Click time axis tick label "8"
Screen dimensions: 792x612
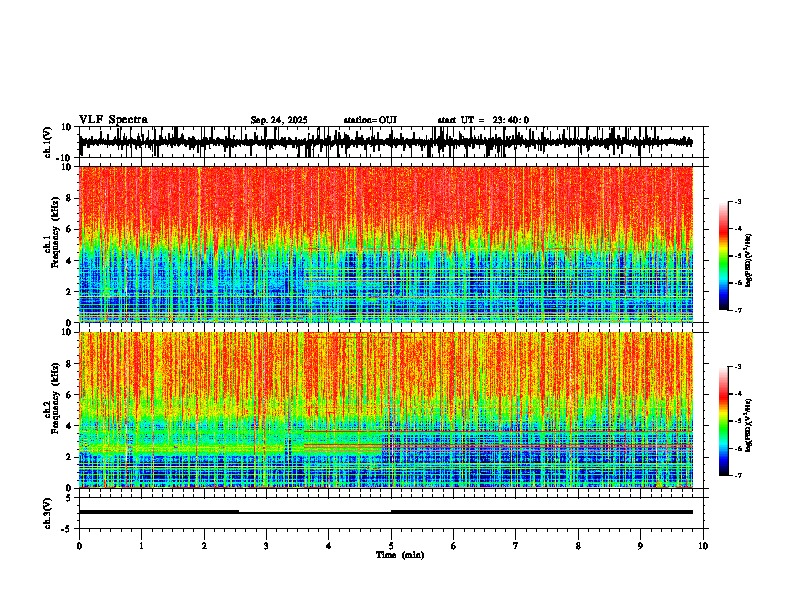point(578,546)
